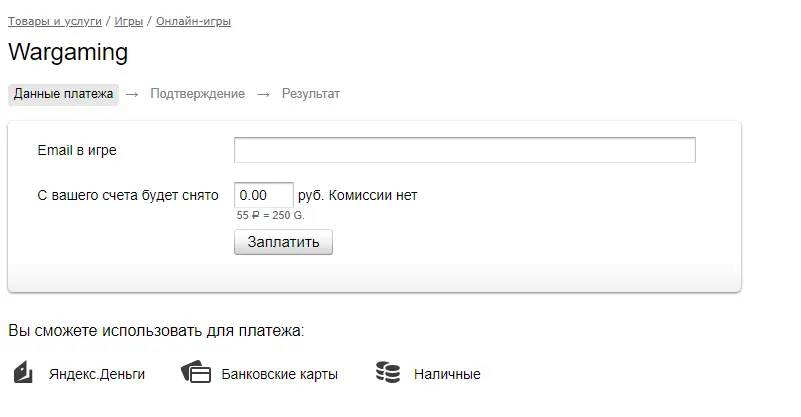Click the Вы сможете использовать для платежа heading

click(x=156, y=331)
